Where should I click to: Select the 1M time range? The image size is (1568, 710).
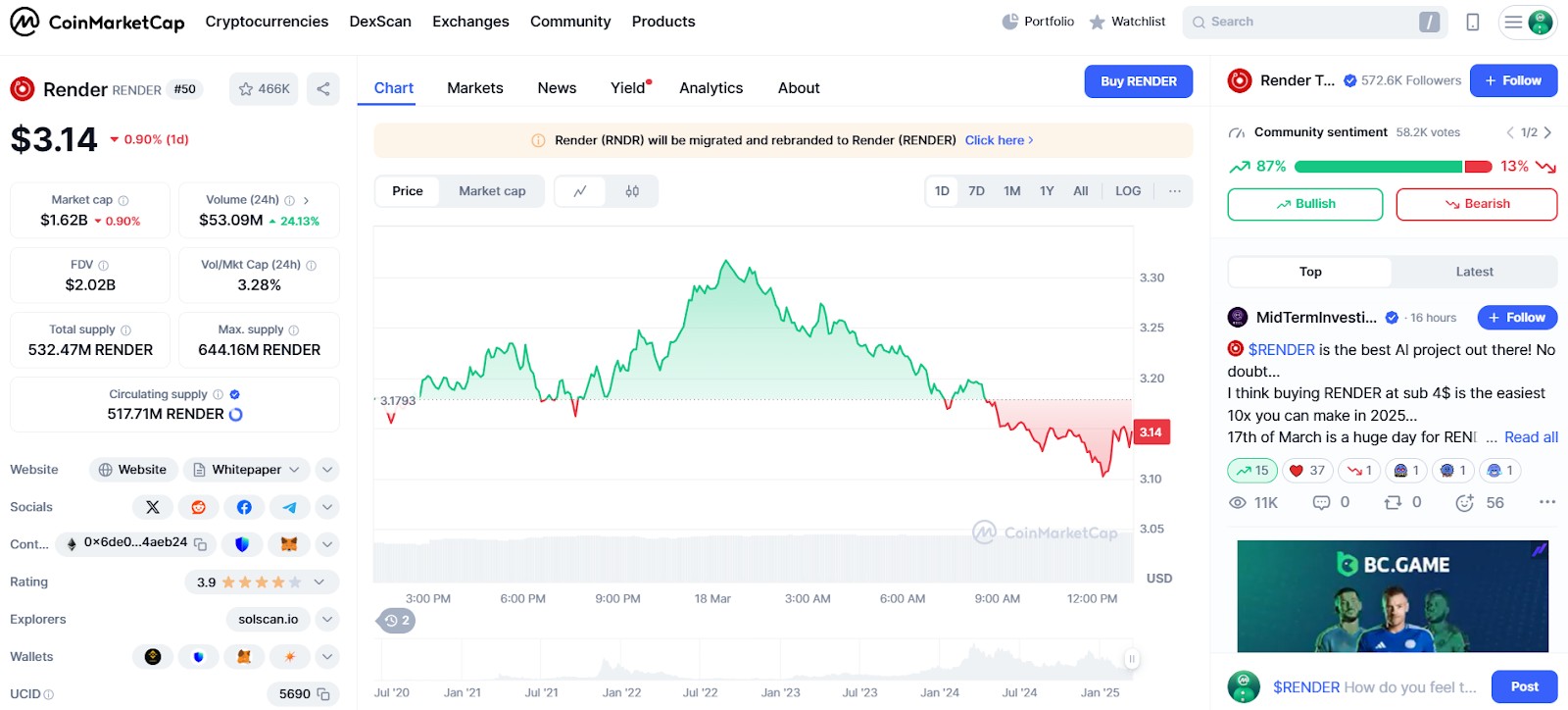1012,191
